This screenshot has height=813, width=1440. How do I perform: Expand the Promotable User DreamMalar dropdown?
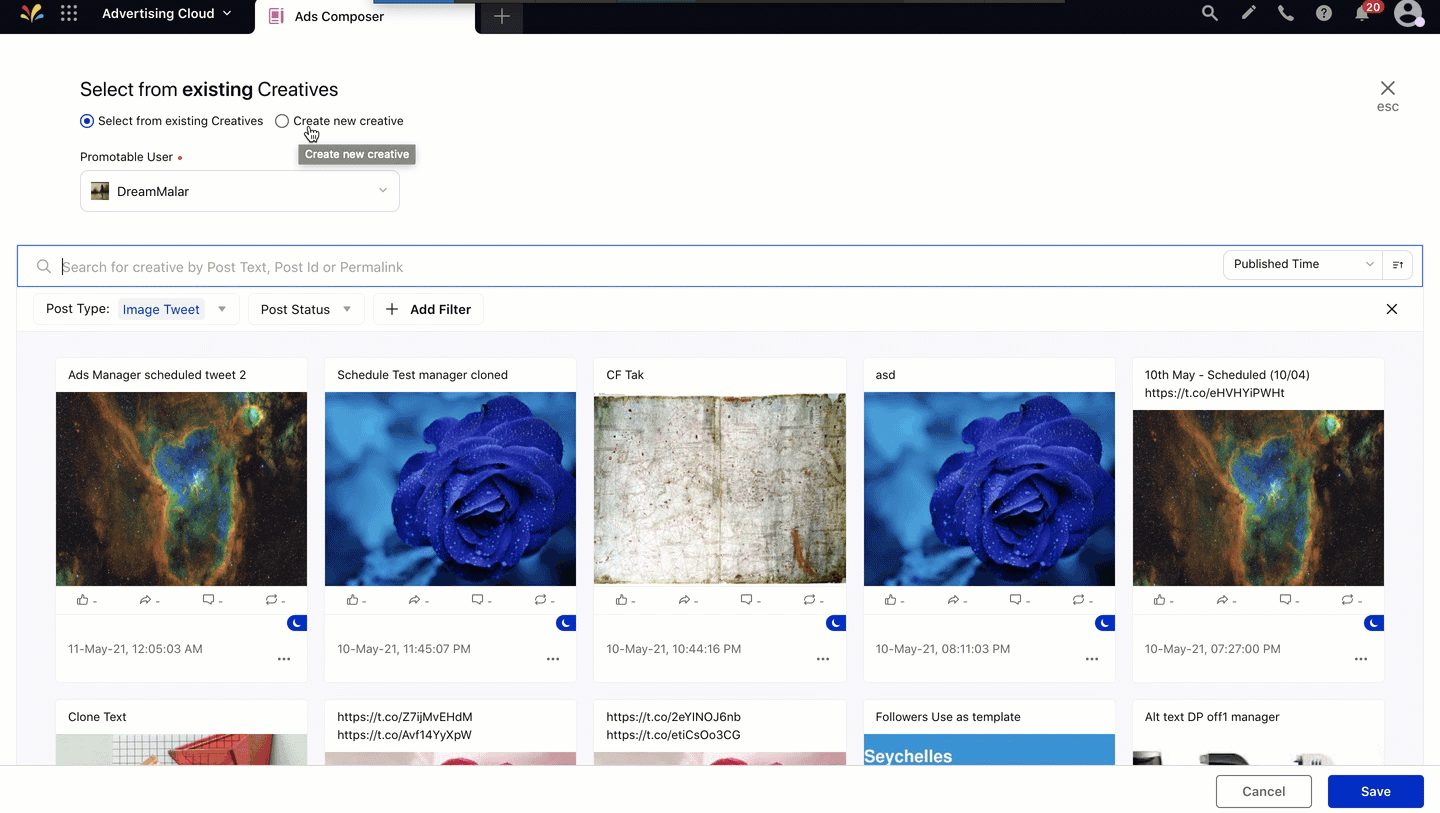(240, 191)
